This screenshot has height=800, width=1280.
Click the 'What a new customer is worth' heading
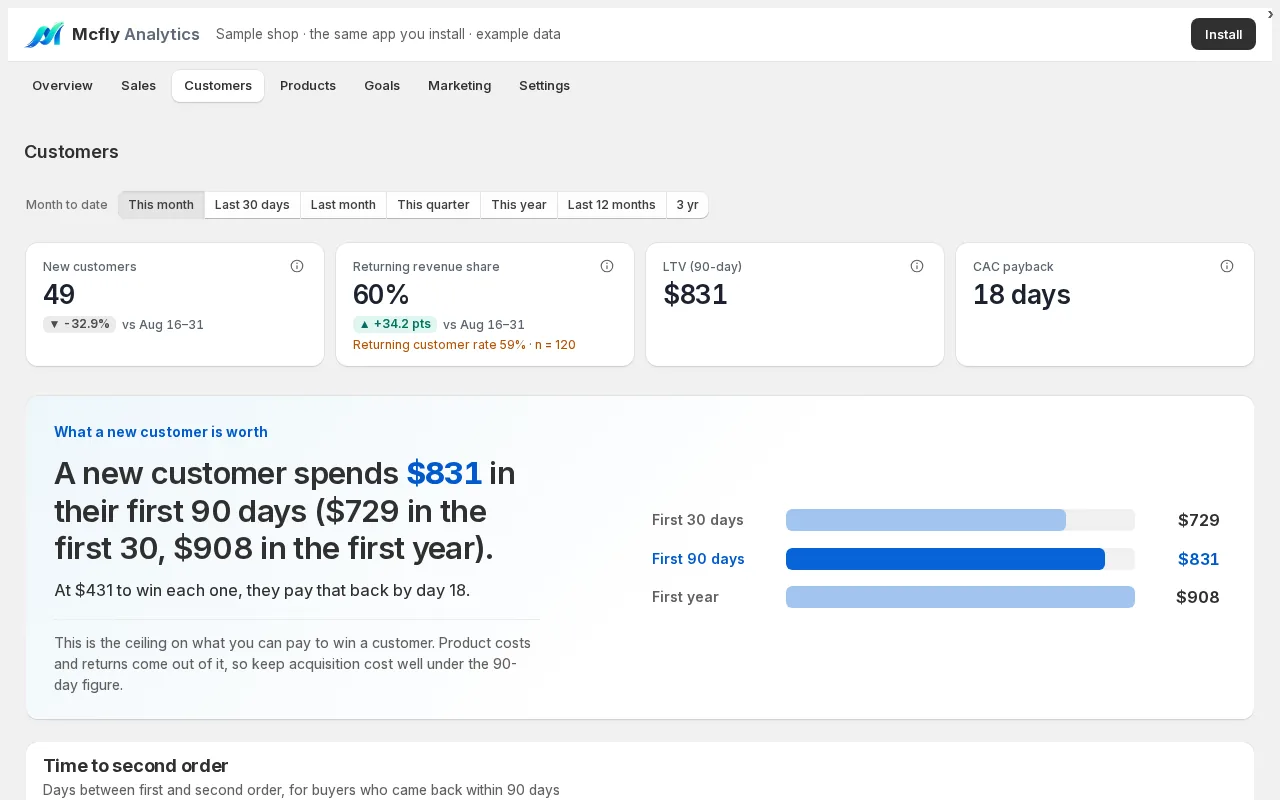[x=161, y=432]
